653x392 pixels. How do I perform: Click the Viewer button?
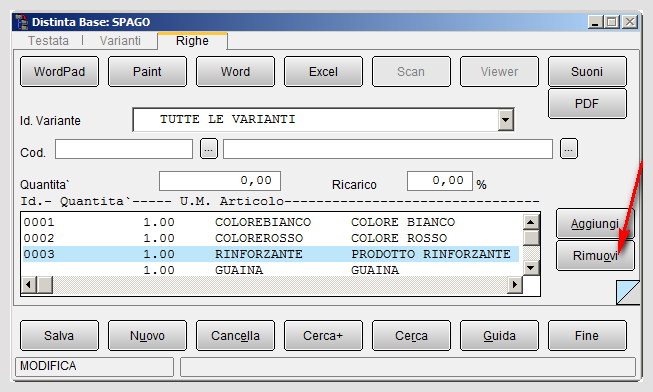499,72
